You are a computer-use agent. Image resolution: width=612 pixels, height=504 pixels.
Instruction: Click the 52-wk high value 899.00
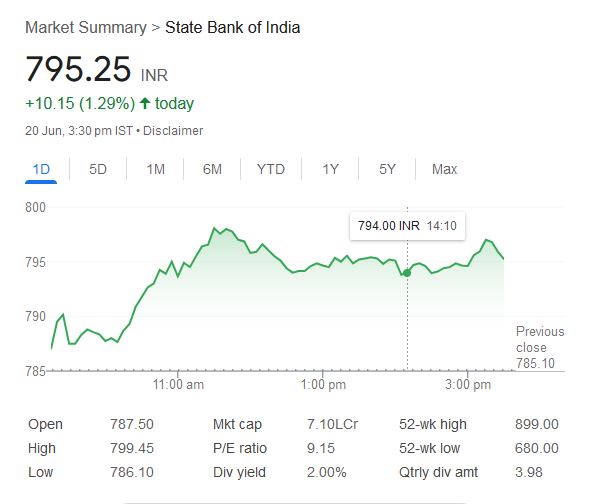(537, 424)
